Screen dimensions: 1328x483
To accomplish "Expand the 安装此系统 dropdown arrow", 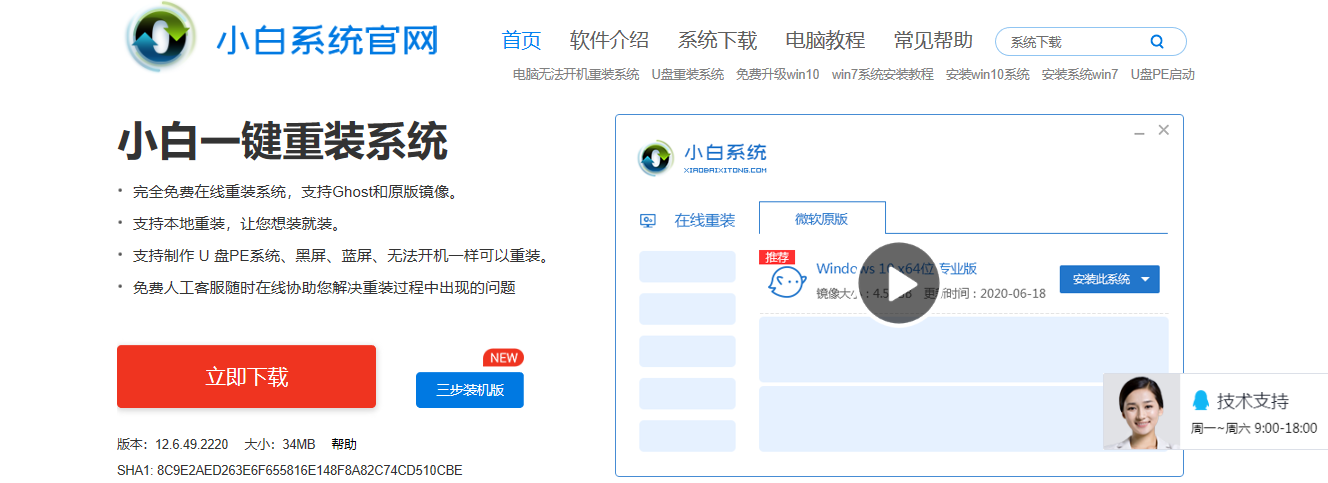I will (1145, 280).
